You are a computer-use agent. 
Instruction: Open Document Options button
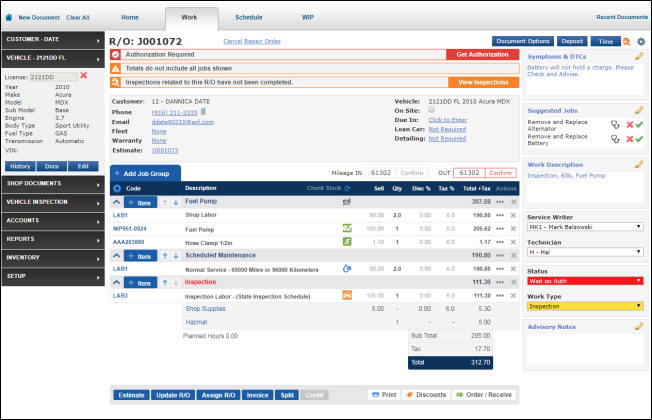523,41
